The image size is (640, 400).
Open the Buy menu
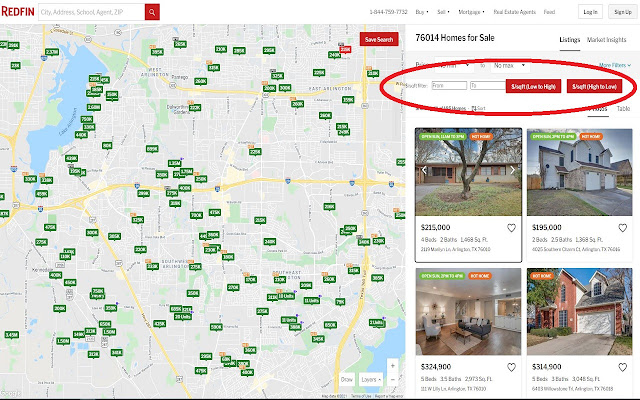tap(422, 12)
